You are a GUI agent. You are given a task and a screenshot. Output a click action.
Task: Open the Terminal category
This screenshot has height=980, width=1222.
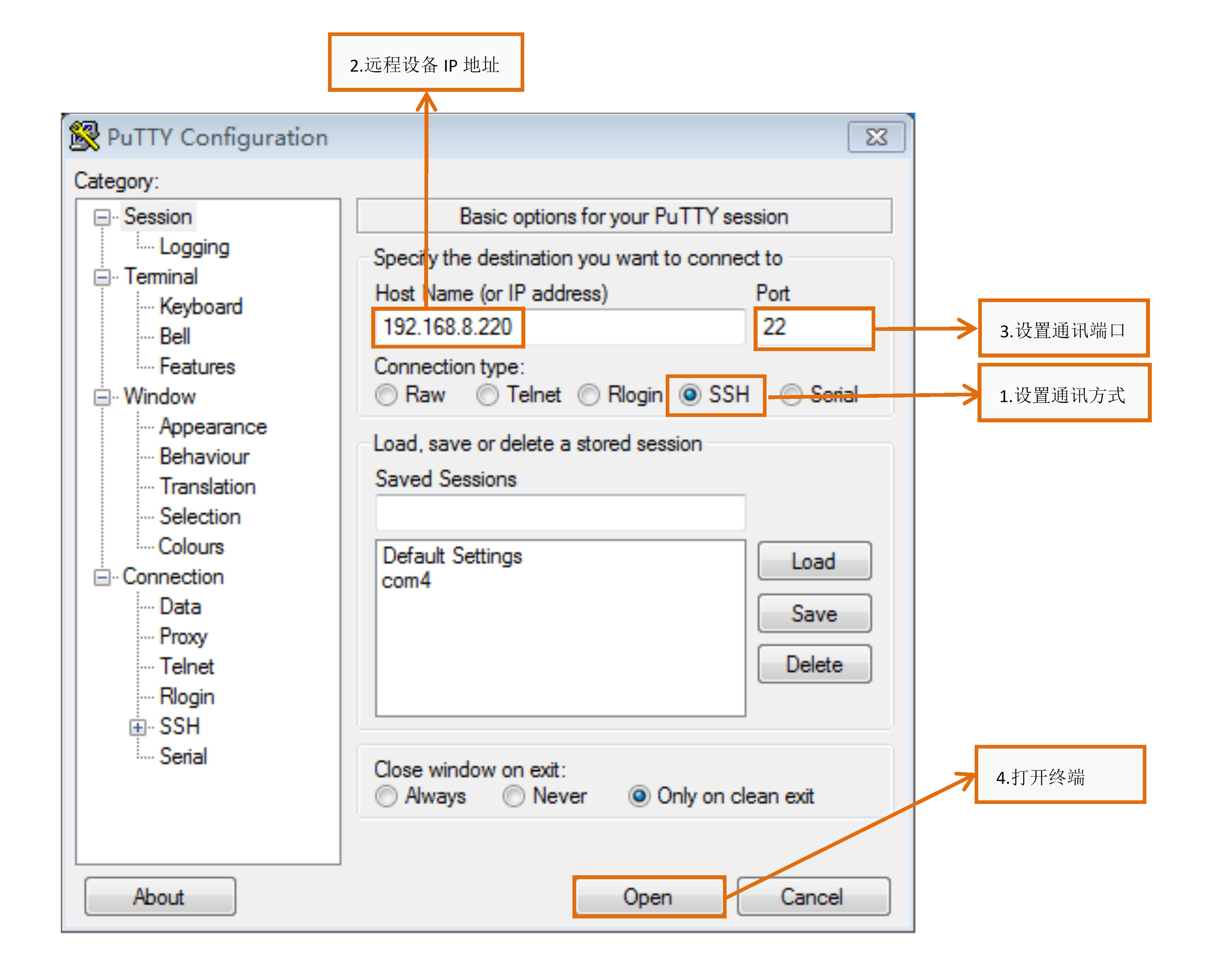(x=161, y=277)
